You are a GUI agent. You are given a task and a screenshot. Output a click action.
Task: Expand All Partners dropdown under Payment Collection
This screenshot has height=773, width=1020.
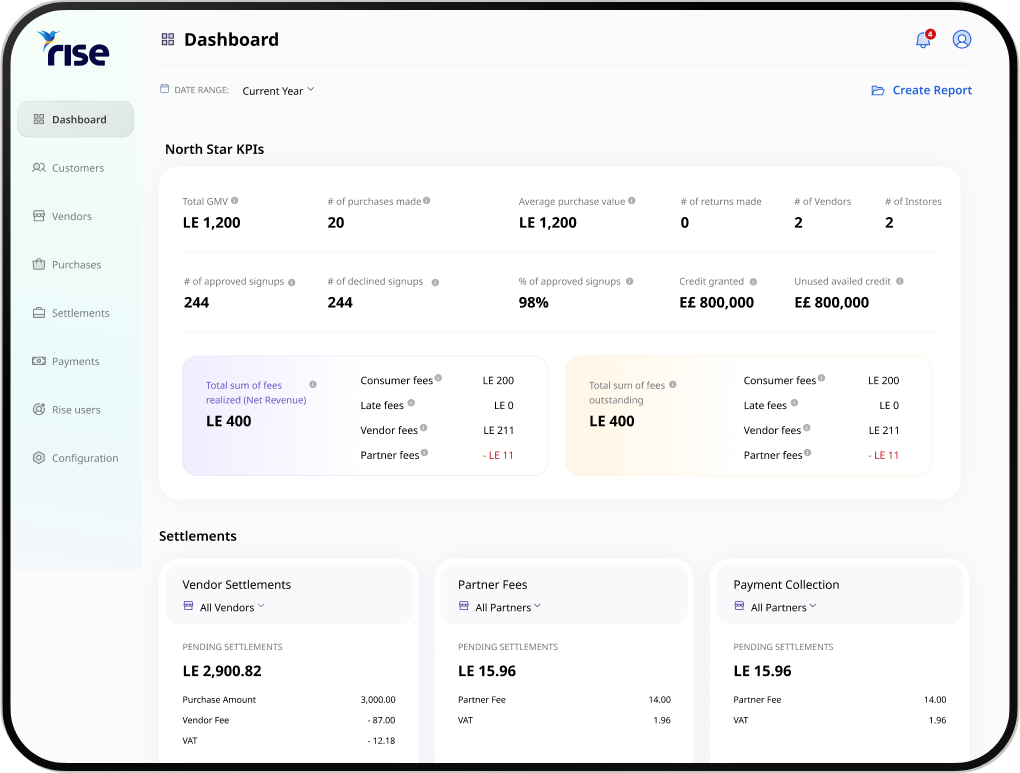tap(783, 607)
